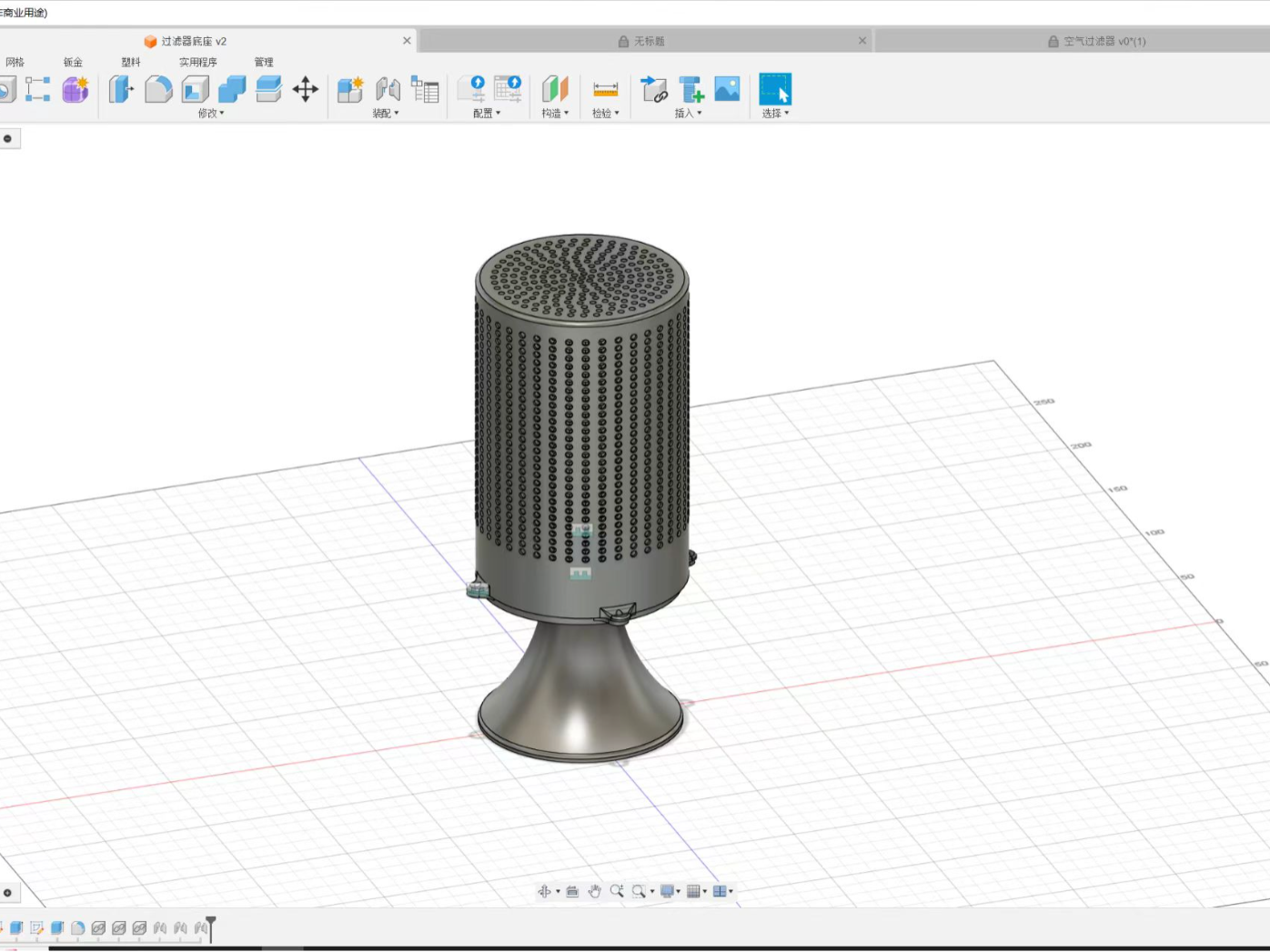Choose the Combine bodies tool

tap(232, 89)
